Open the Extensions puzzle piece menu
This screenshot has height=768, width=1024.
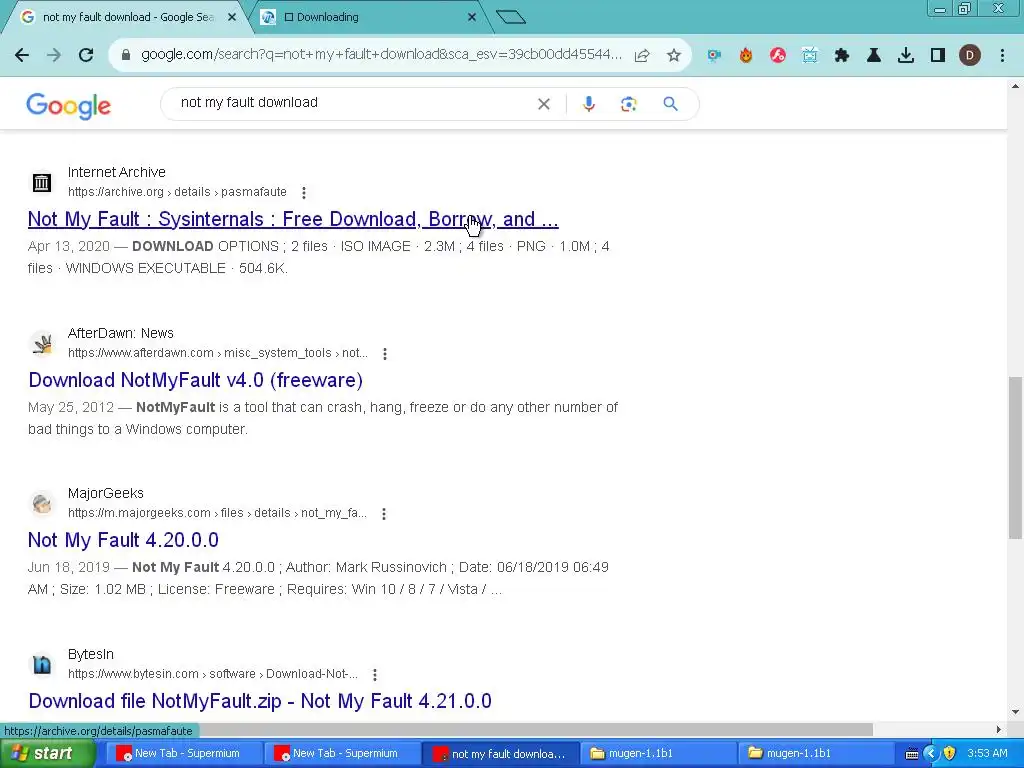point(842,56)
